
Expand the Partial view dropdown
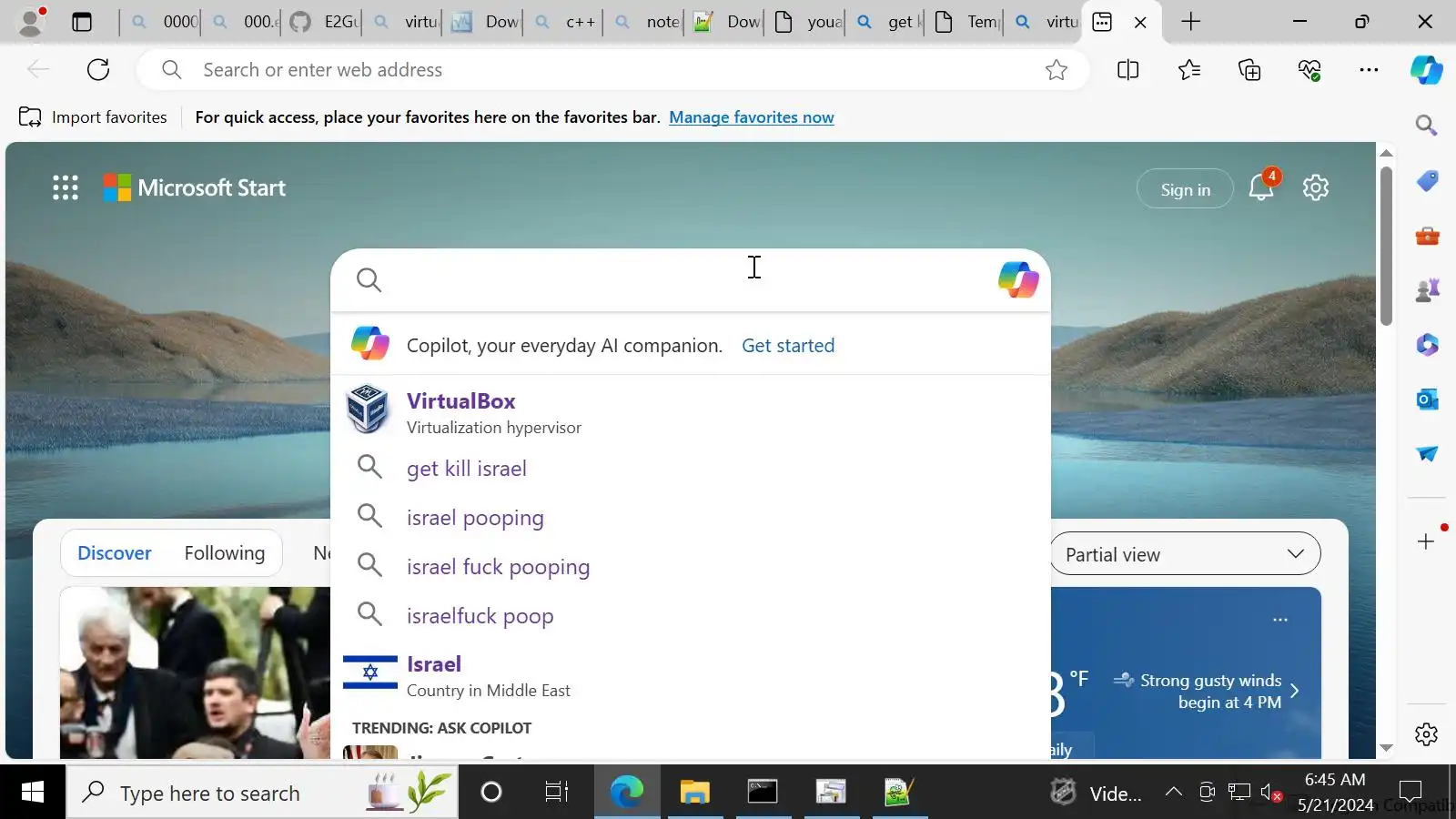pyautogui.click(x=1185, y=554)
